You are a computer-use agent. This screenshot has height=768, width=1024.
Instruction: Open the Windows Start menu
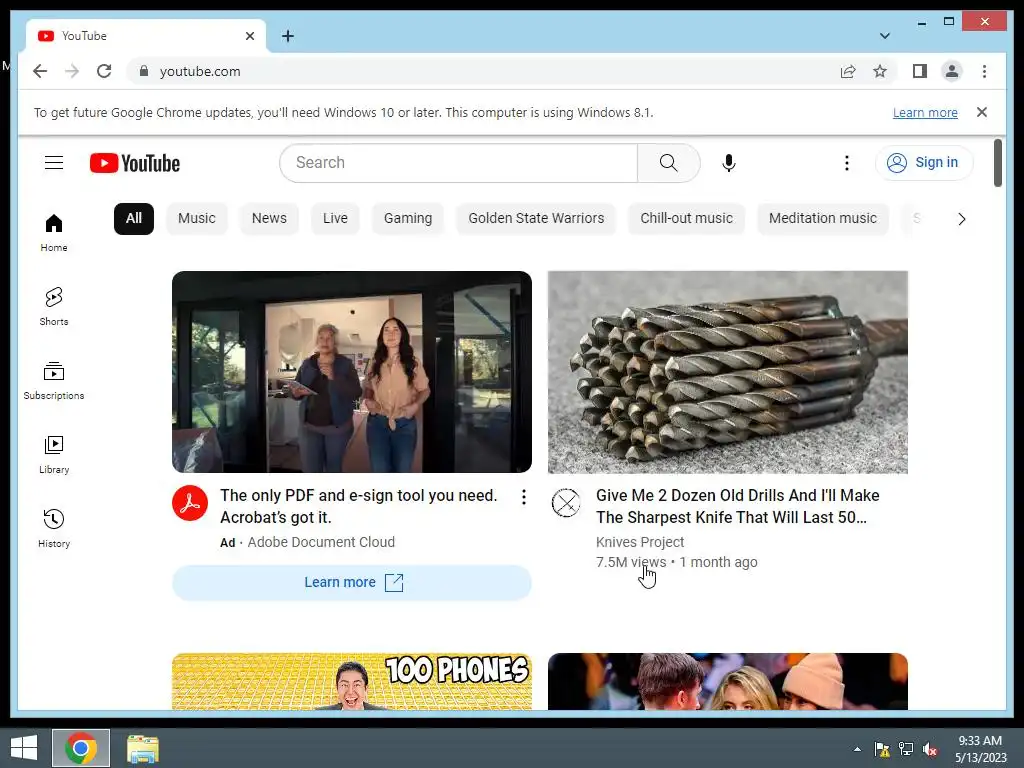click(24, 748)
